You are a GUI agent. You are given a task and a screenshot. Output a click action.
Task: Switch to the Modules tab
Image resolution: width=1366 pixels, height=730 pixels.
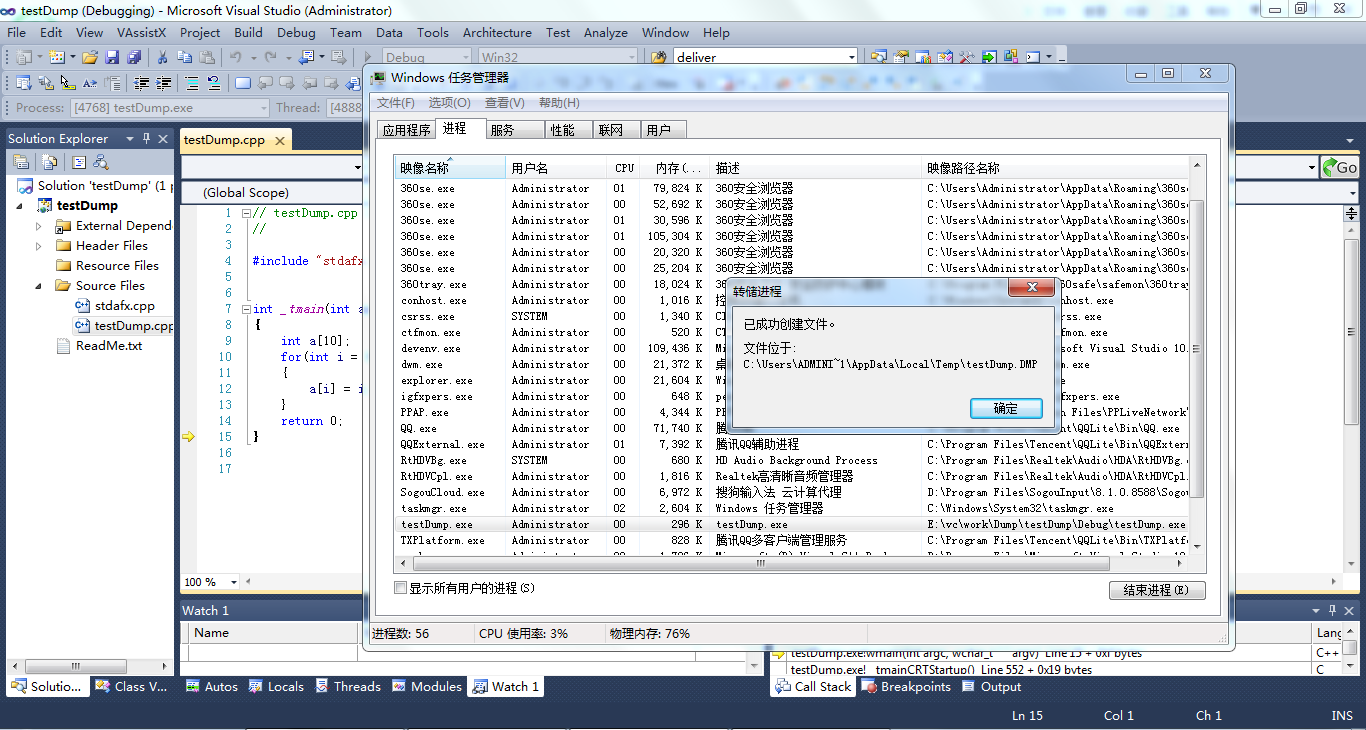pos(427,687)
